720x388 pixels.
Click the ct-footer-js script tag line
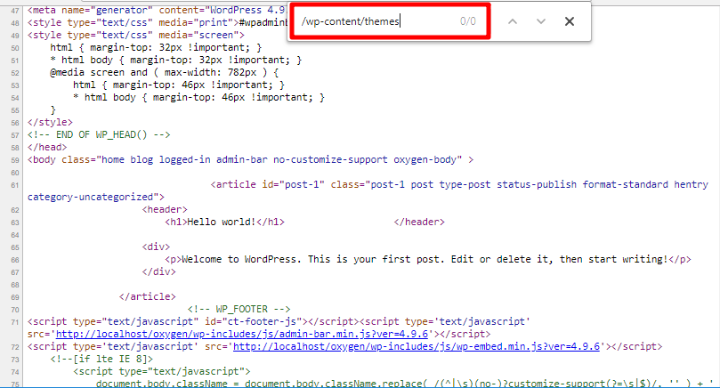pos(279,321)
